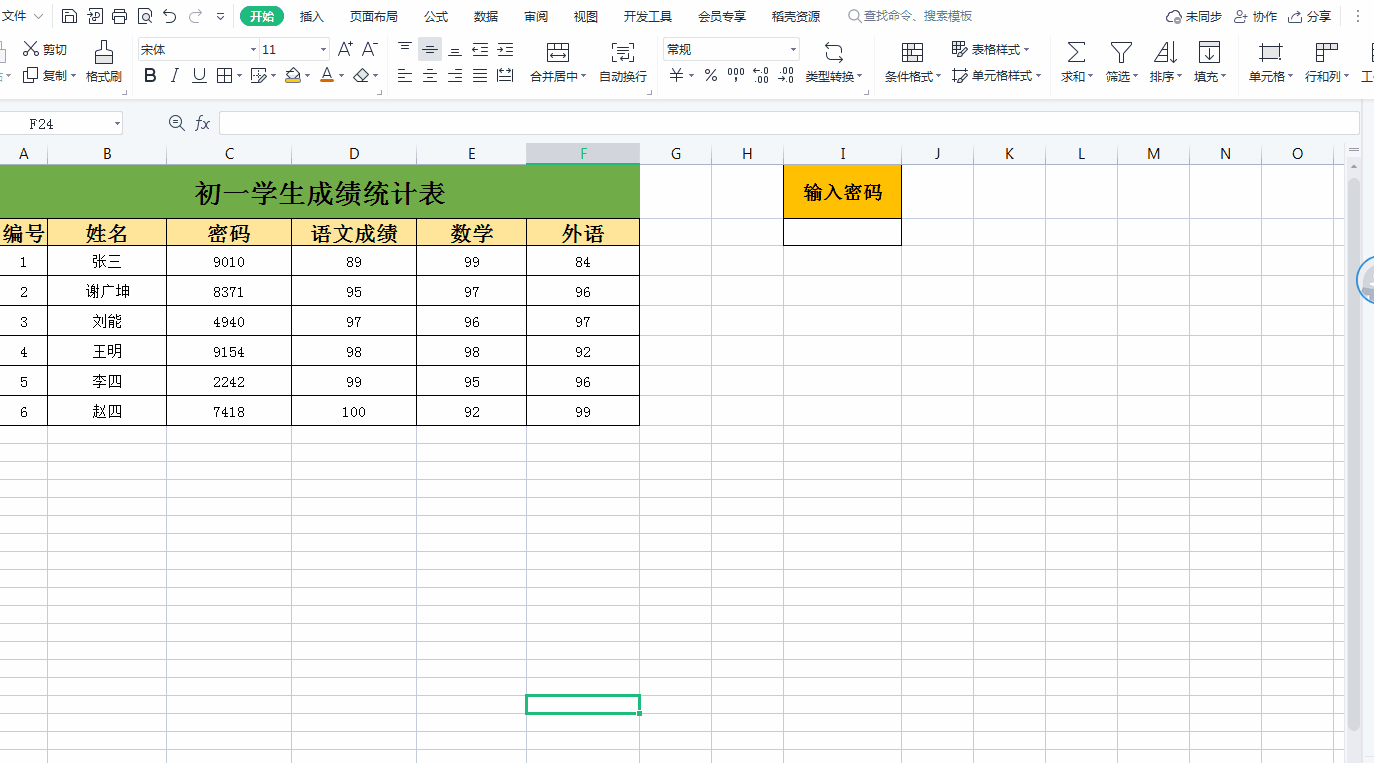Screen dimensions: 1374x763
Task: Switch to the Review (审阅) tab
Action: pos(536,16)
